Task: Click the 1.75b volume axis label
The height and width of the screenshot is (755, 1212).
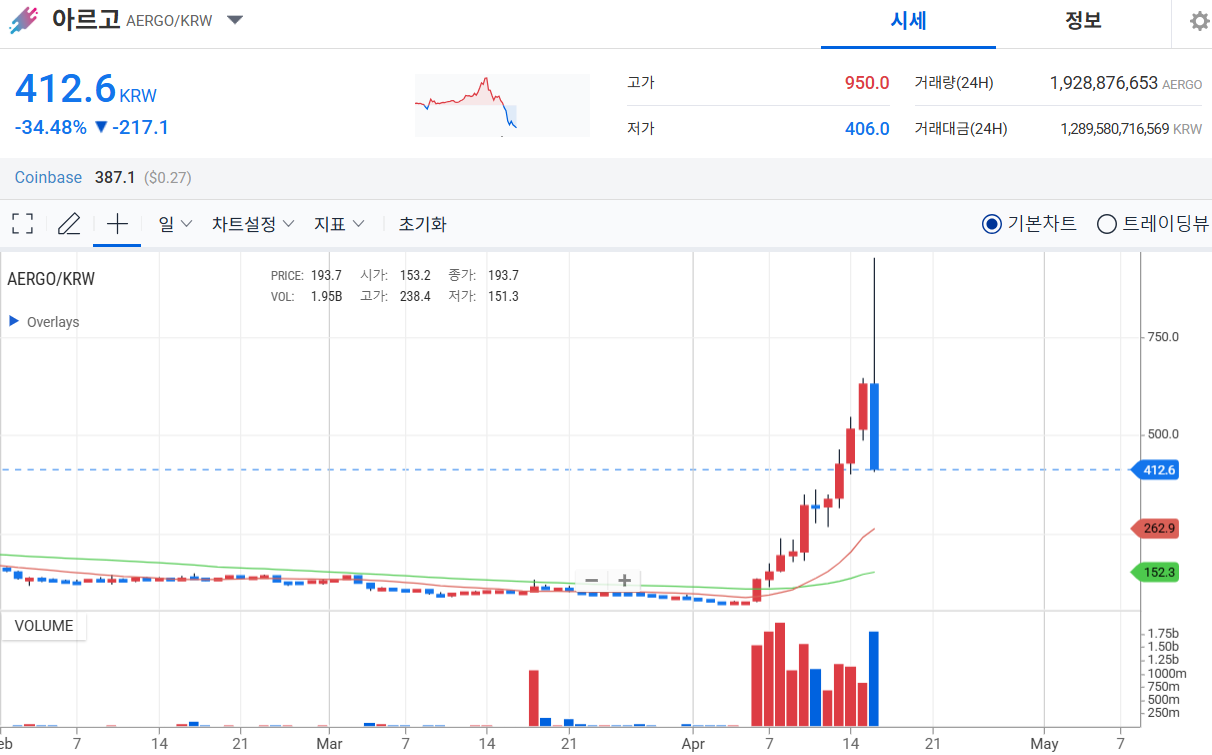Action: 1163,634
